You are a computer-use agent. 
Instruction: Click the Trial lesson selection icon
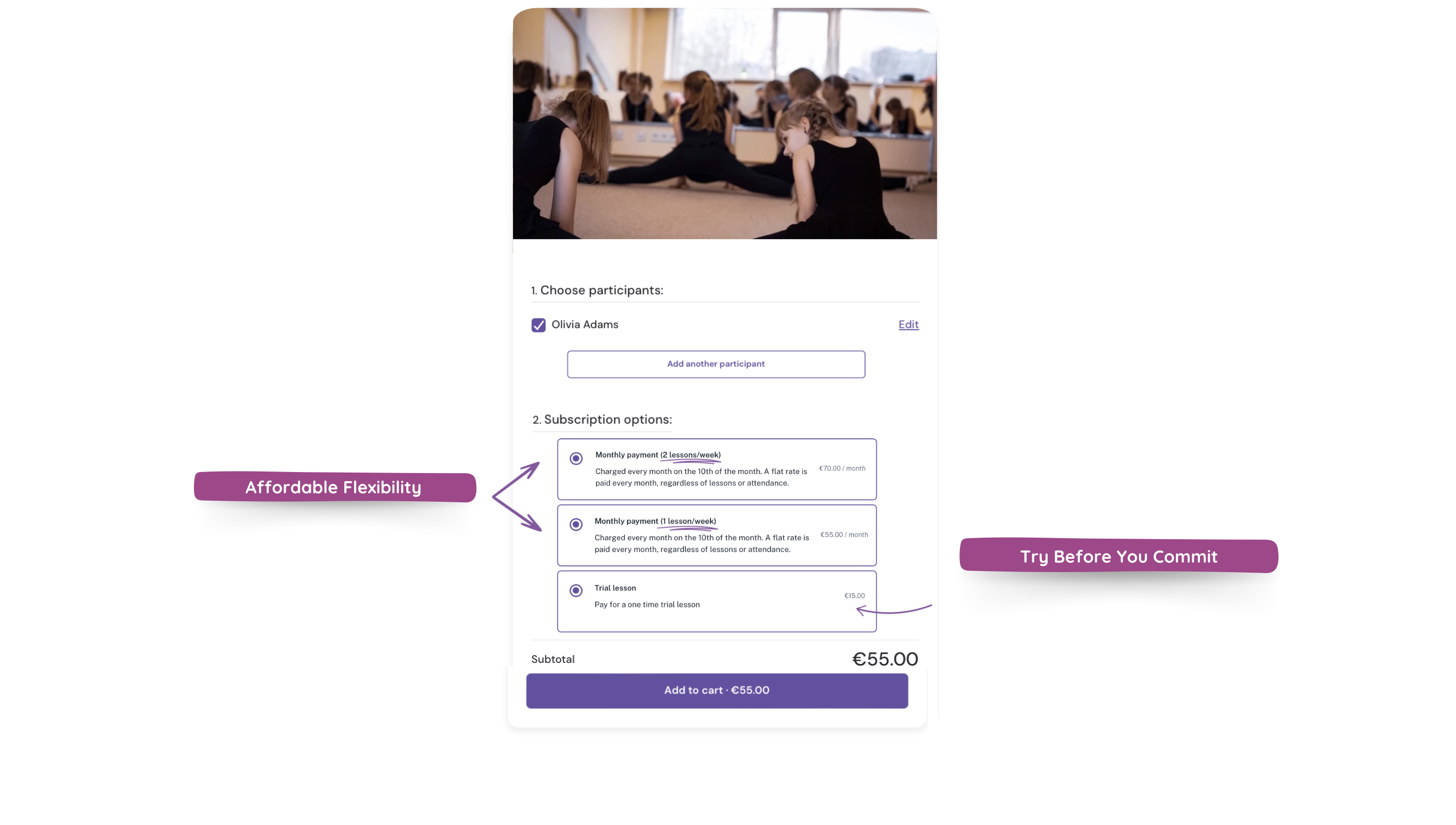(x=575, y=590)
